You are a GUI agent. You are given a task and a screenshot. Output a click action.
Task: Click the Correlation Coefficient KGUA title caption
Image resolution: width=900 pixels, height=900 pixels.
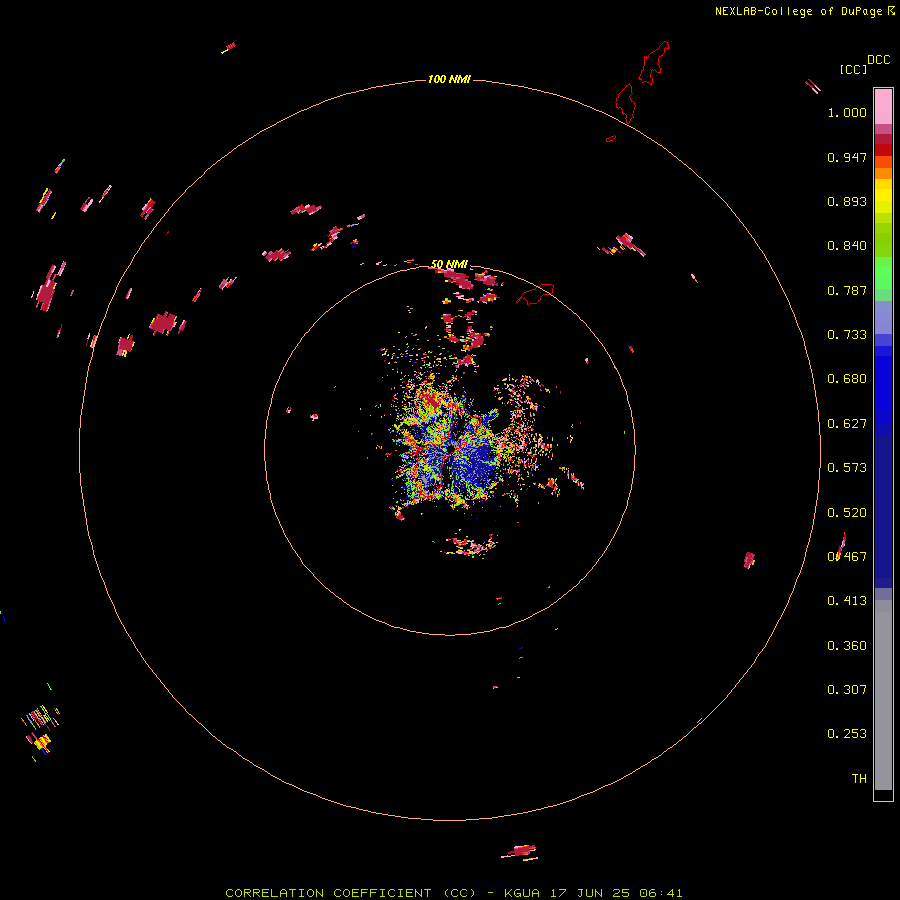point(454,893)
